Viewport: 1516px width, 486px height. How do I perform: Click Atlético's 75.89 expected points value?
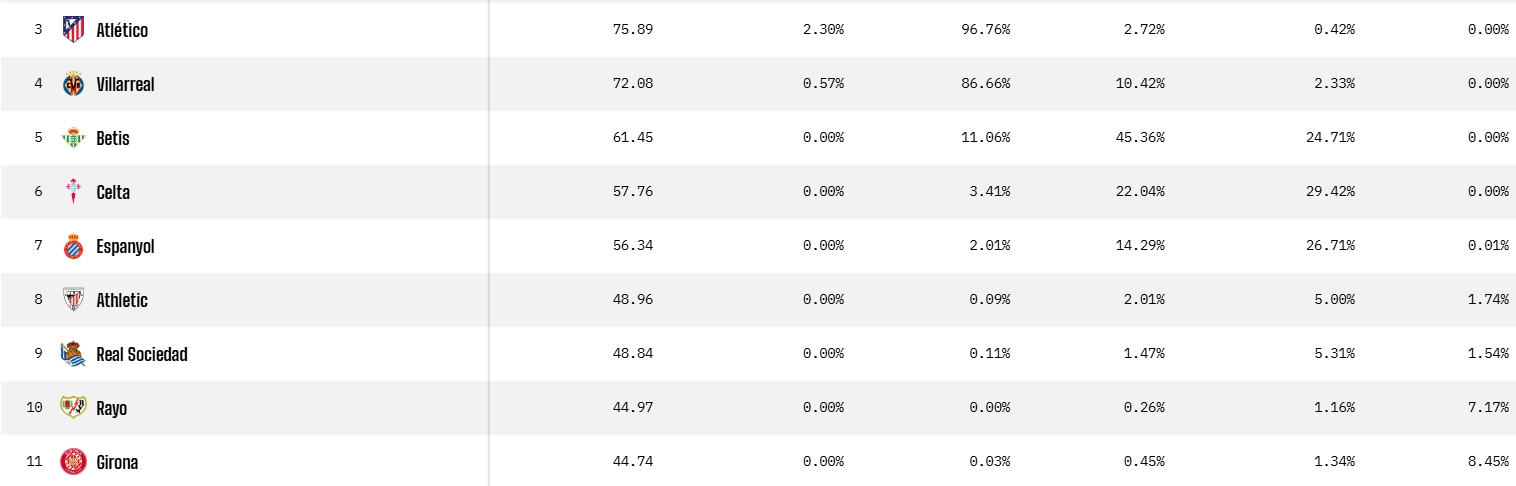pos(632,30)
